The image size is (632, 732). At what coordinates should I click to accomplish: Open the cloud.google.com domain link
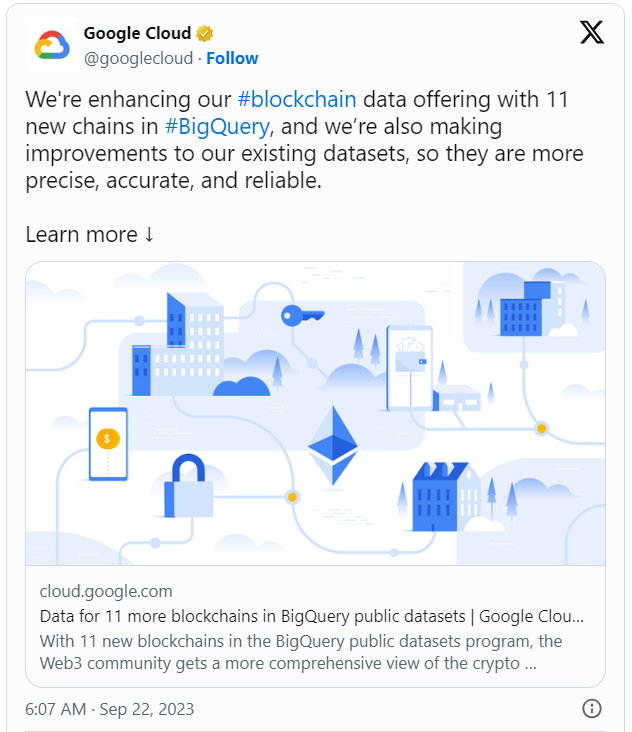(x=106, y=591)
